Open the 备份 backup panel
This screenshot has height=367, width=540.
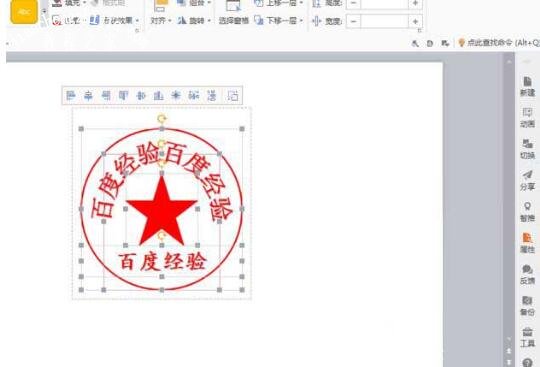tap(527, 306)
